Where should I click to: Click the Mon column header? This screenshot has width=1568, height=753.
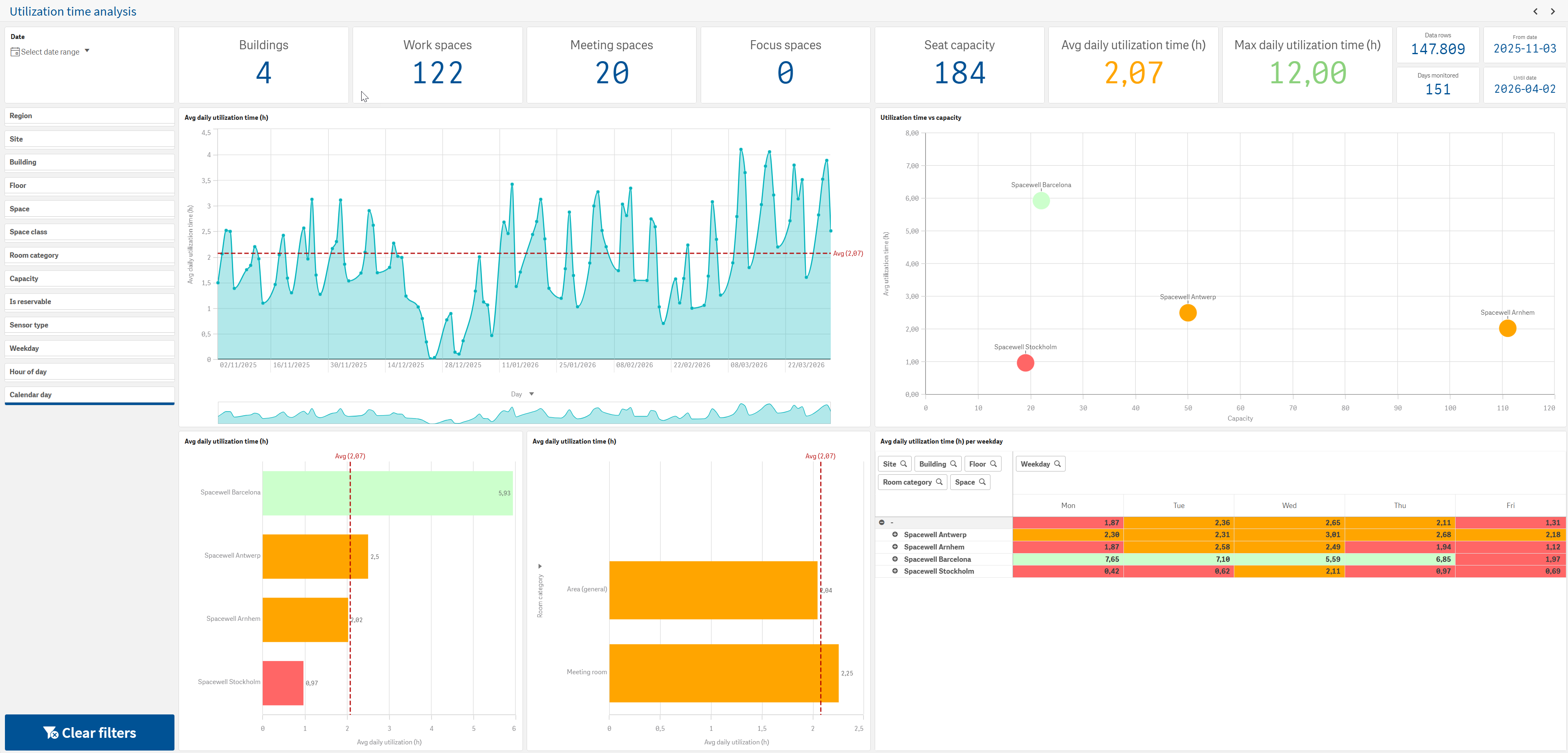tap(1068, 505)
